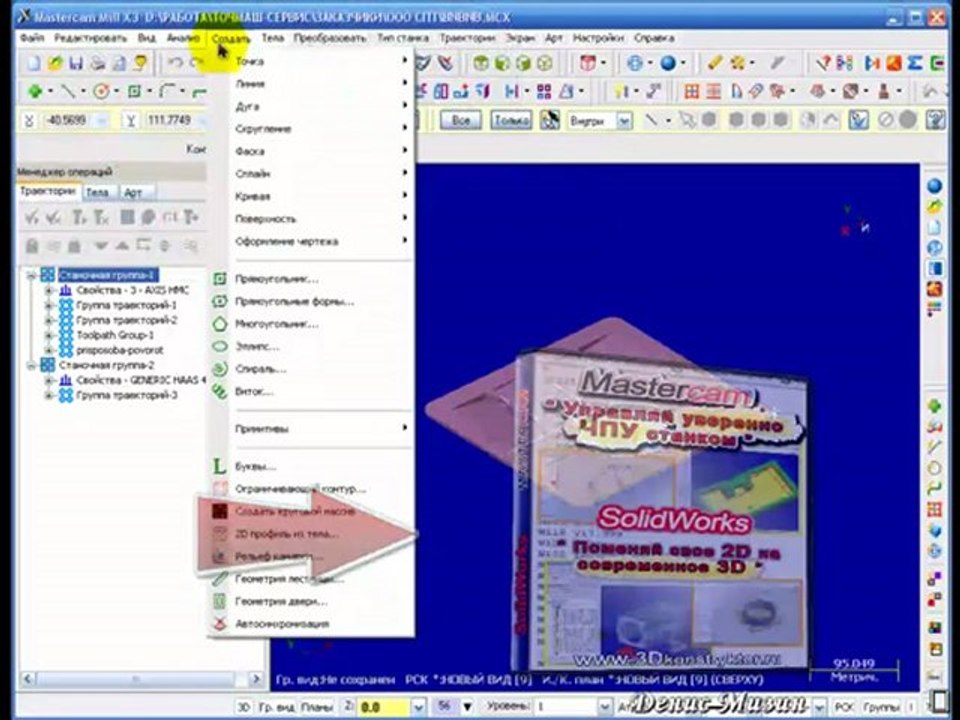Click the color 56 swatch
Screen dimensions: 960x720
point(445,707)
